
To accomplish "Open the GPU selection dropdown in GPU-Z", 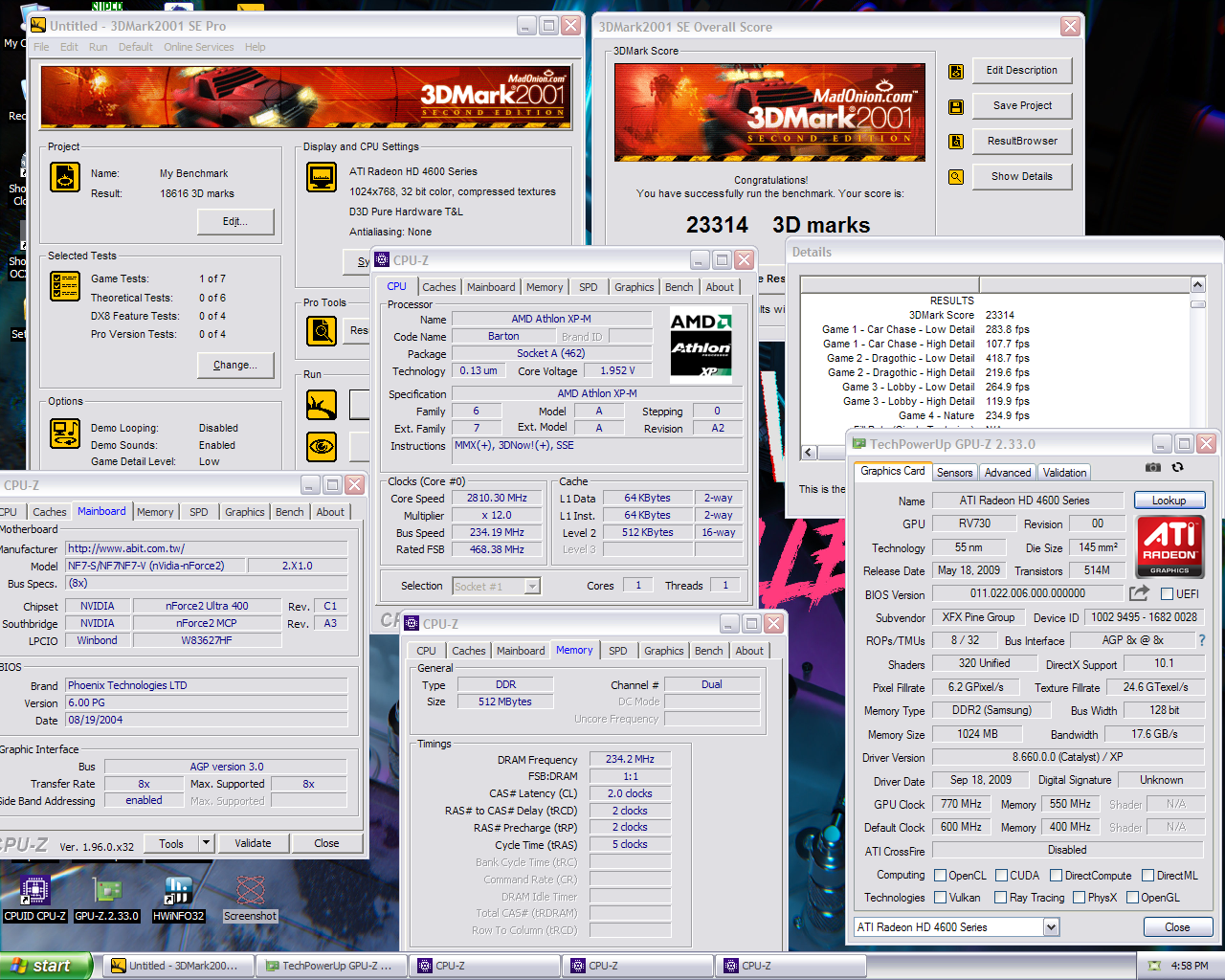I will point(1051,927).
